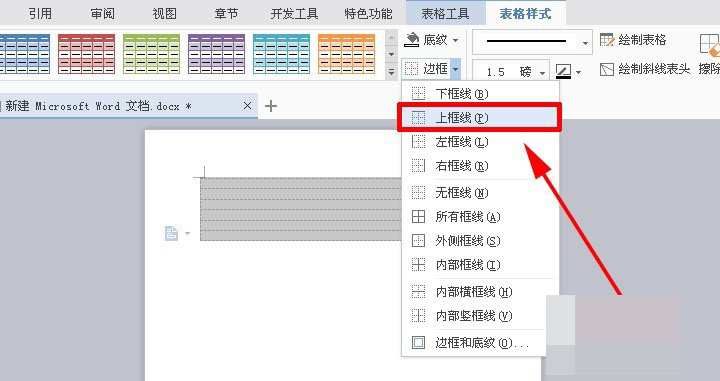Click the 底纹 shading bucket icon
The width and height of the screenshot is (720, 381).
tap(411, 40)
